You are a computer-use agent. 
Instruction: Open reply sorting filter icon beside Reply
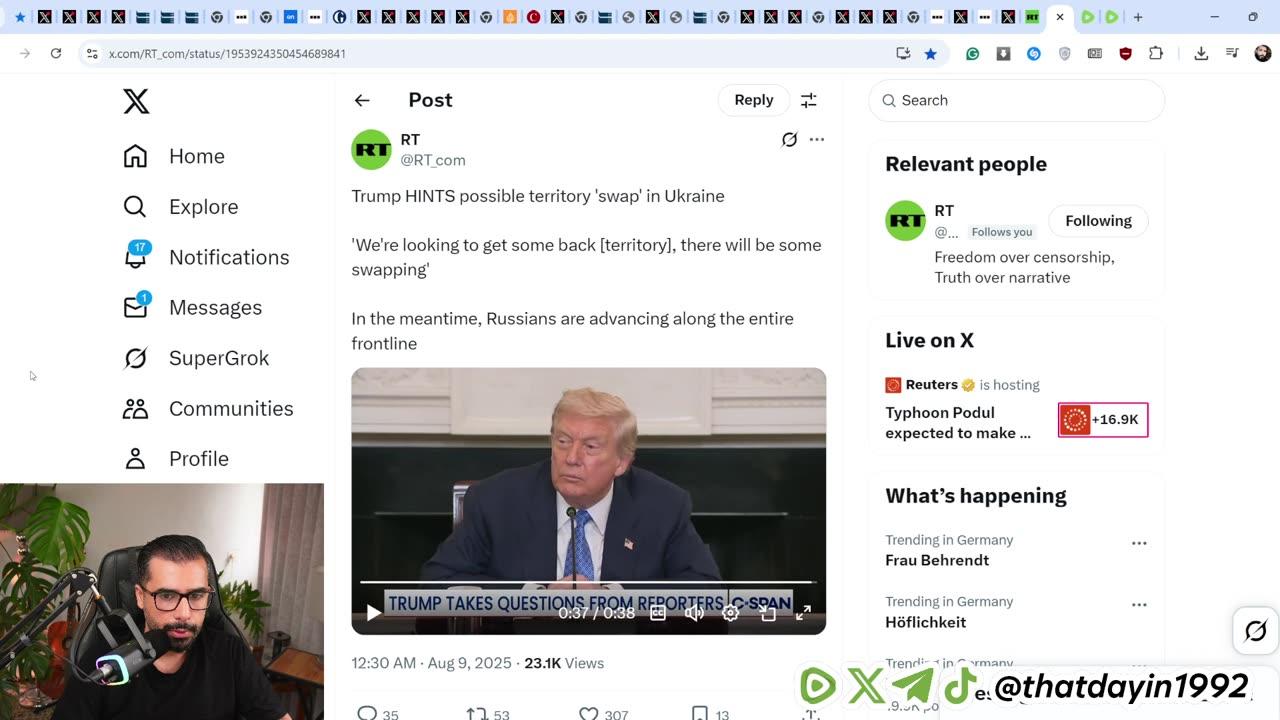pyautogui.click(x=809, y=100)
